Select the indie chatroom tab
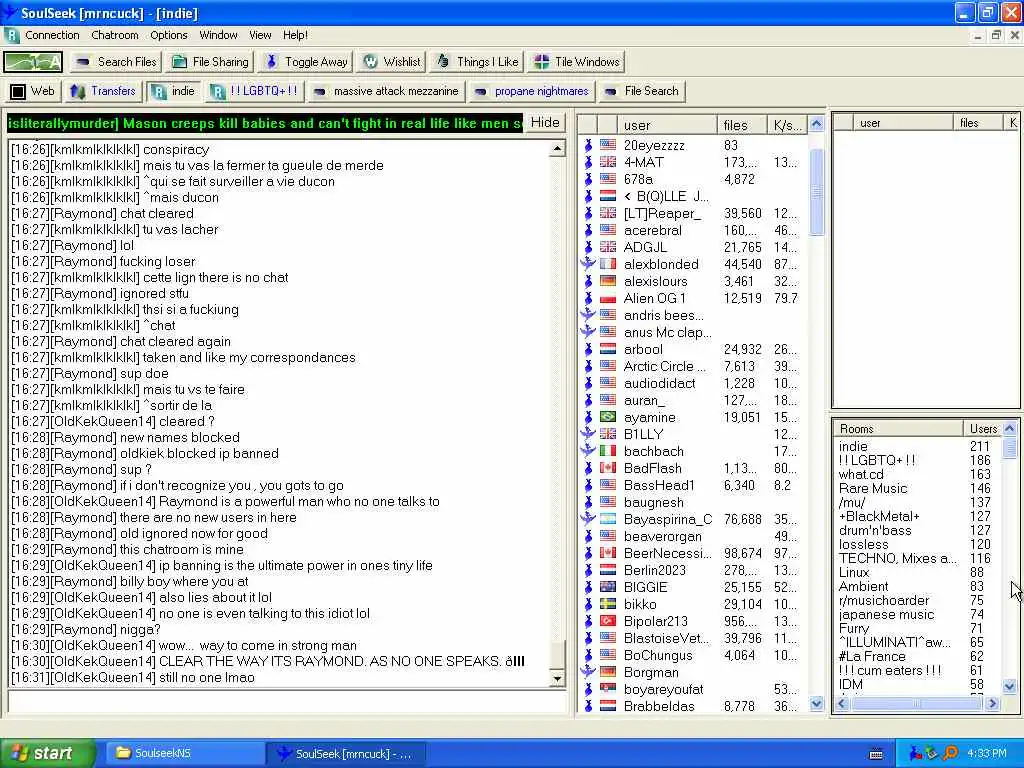 pyautogui.click(x=173, y=91)
